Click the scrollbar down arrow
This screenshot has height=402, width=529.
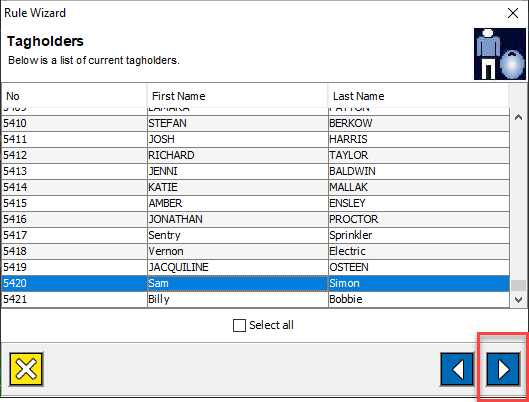point(519,299)
